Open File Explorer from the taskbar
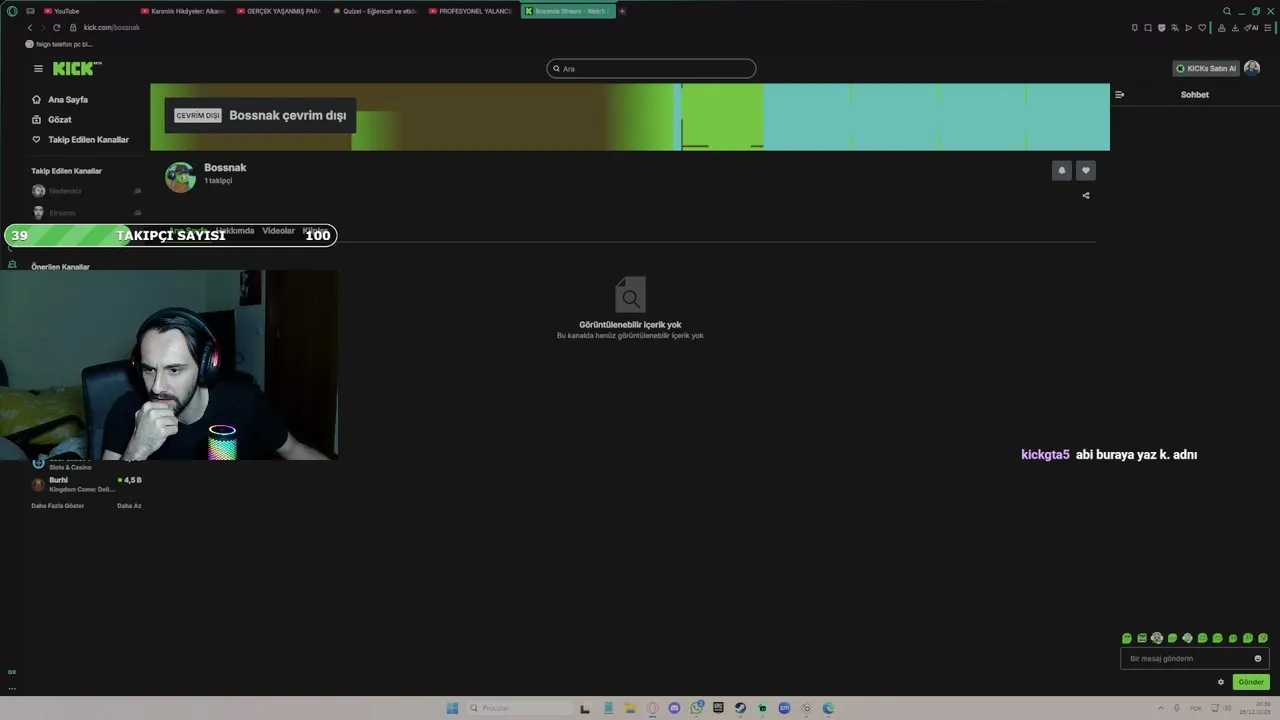This screenshot has height=720, width=1280. click(x=630, y=708)
